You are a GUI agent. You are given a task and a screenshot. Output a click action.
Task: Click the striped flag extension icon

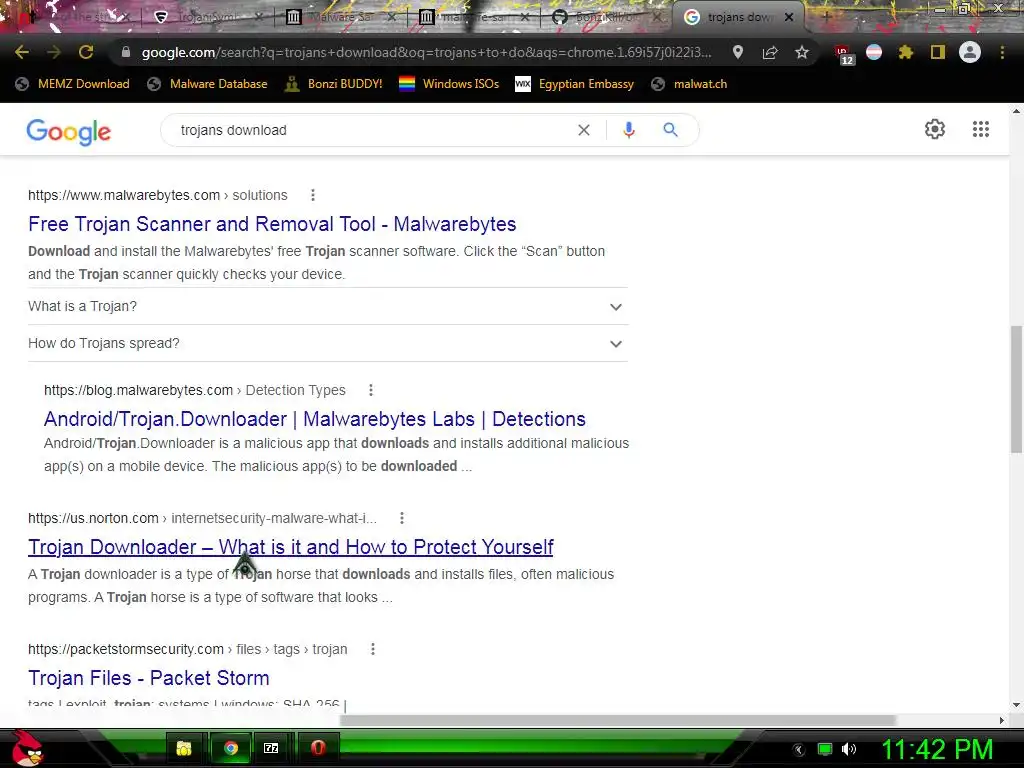click(874, 52)
